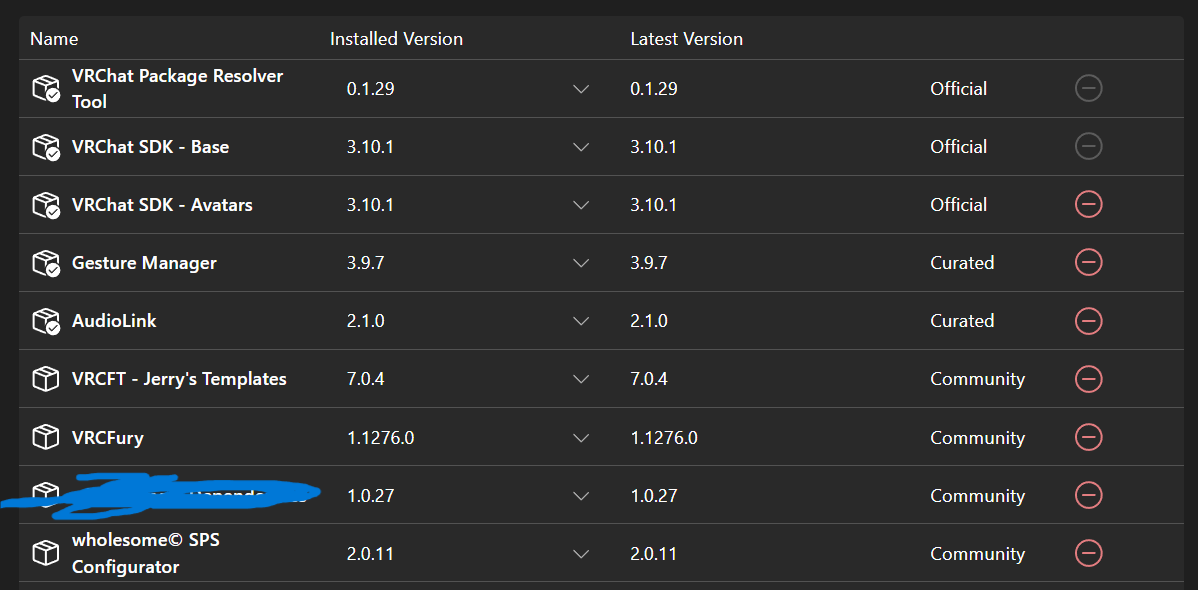Select the VRChat SDK - Avatars row name
1198x590 pixels.
[162, 205]
